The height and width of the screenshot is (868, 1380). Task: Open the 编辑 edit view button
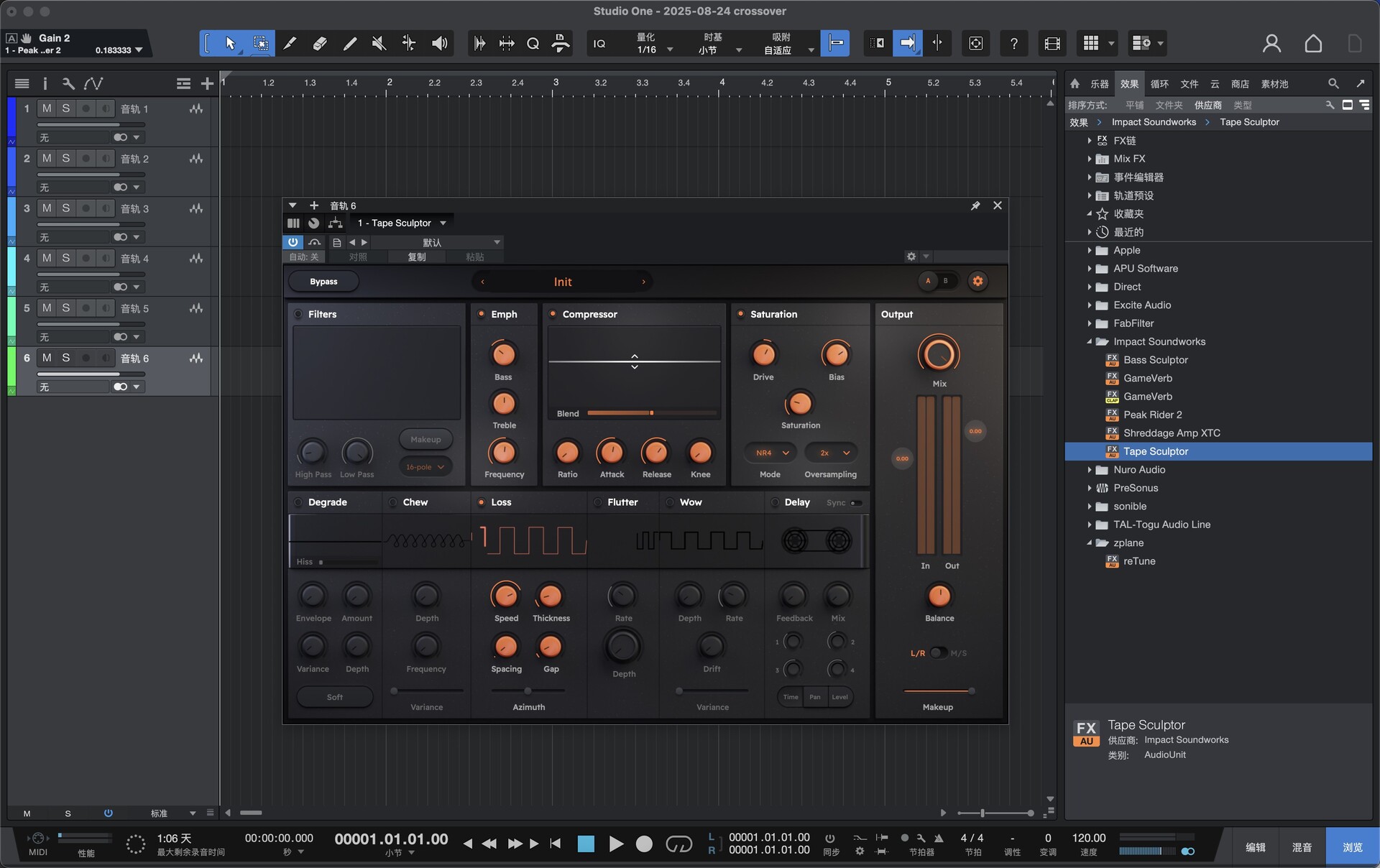pyautogui.click(x=1255, y=847)
